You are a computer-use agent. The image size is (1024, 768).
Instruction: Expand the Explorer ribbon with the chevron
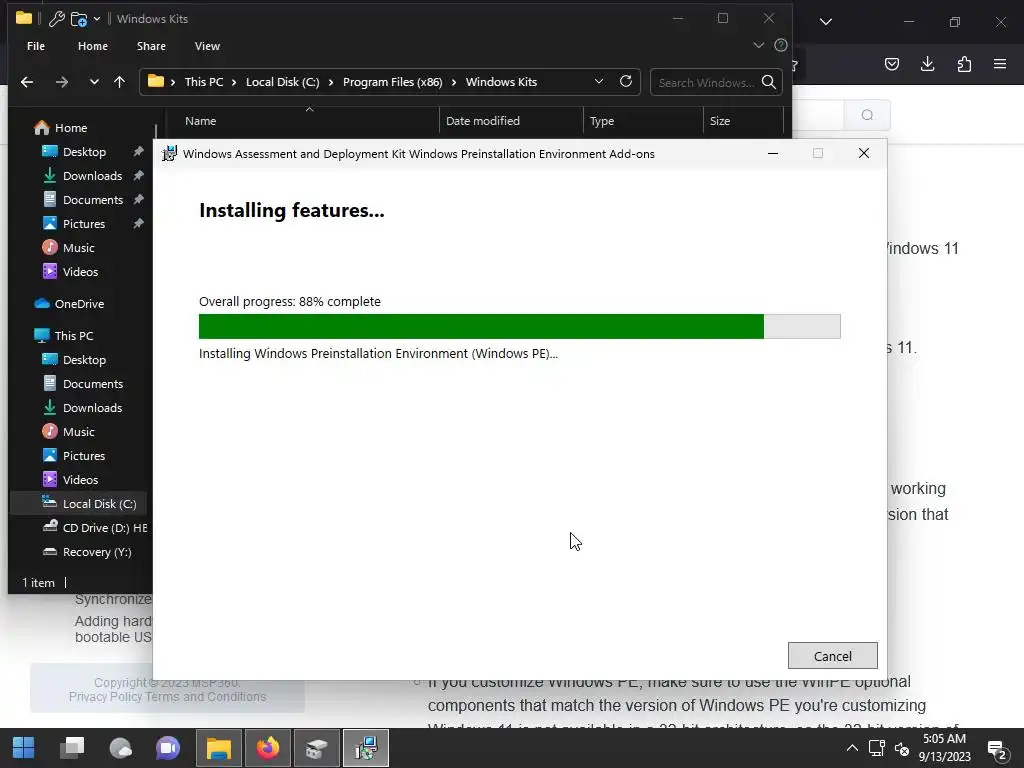[758, 46]
